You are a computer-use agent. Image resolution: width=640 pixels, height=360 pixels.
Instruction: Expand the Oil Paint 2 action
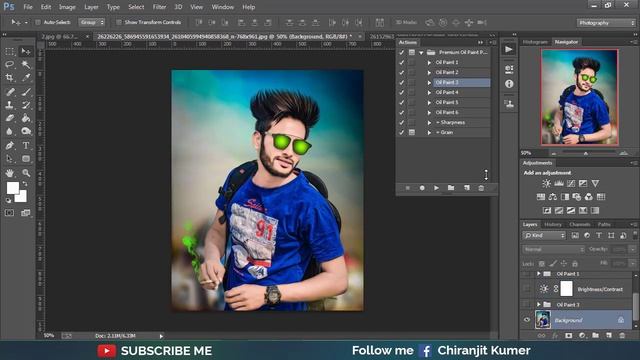pyautogui.click(x=429, y=73)
